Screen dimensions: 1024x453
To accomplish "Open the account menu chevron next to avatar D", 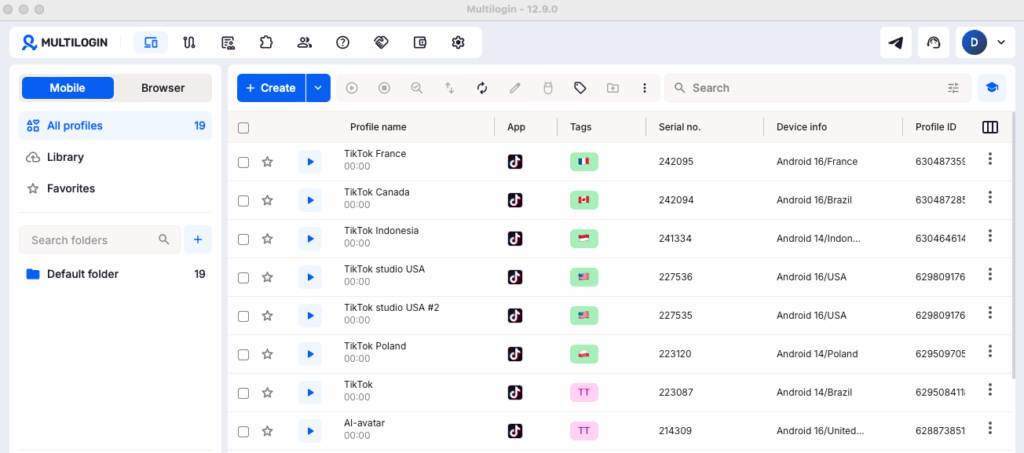I will [x=1001, y=43].
